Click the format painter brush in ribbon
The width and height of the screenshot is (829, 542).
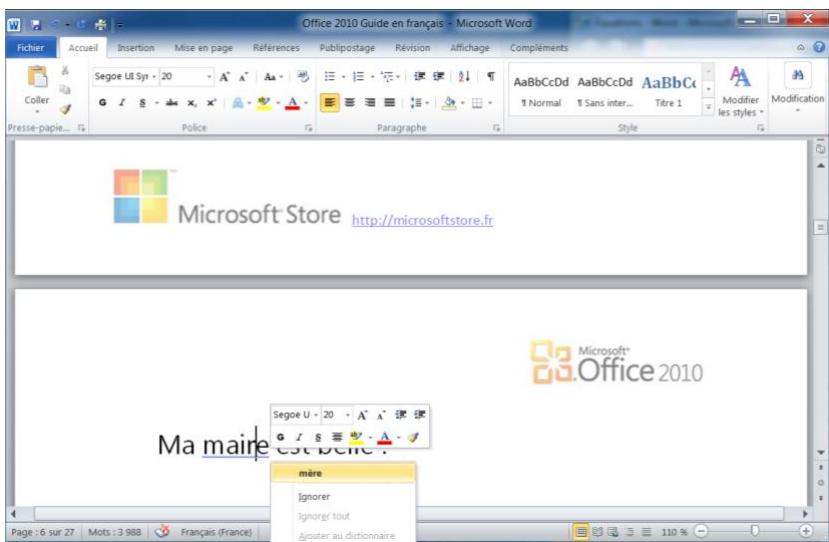65,109
